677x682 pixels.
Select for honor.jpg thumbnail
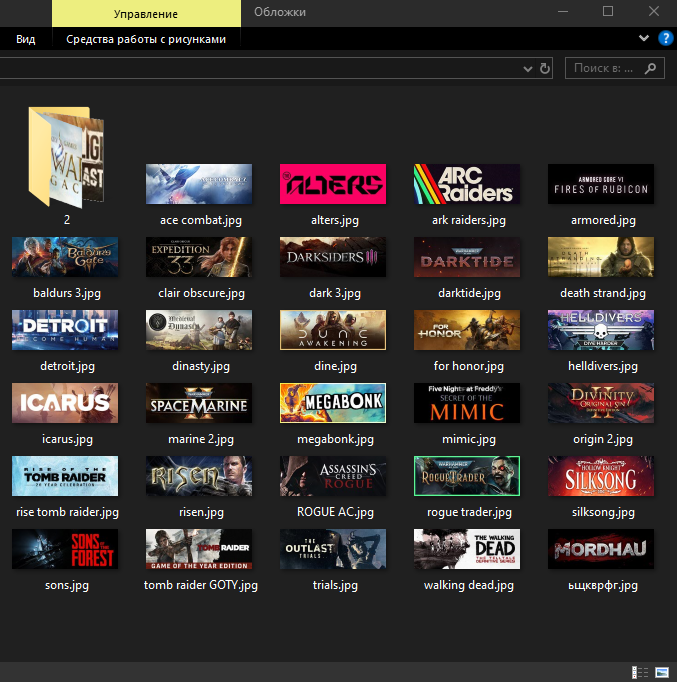467,330
